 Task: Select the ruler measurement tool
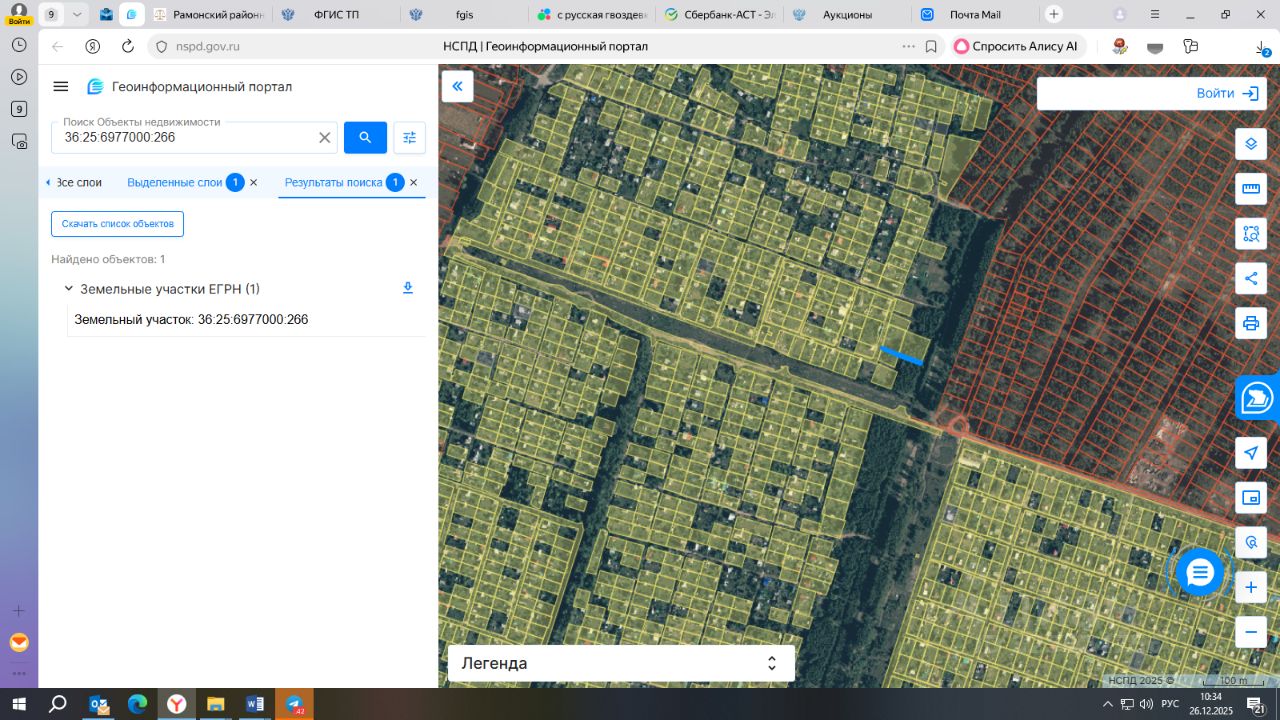click(x=1251, y=189)
